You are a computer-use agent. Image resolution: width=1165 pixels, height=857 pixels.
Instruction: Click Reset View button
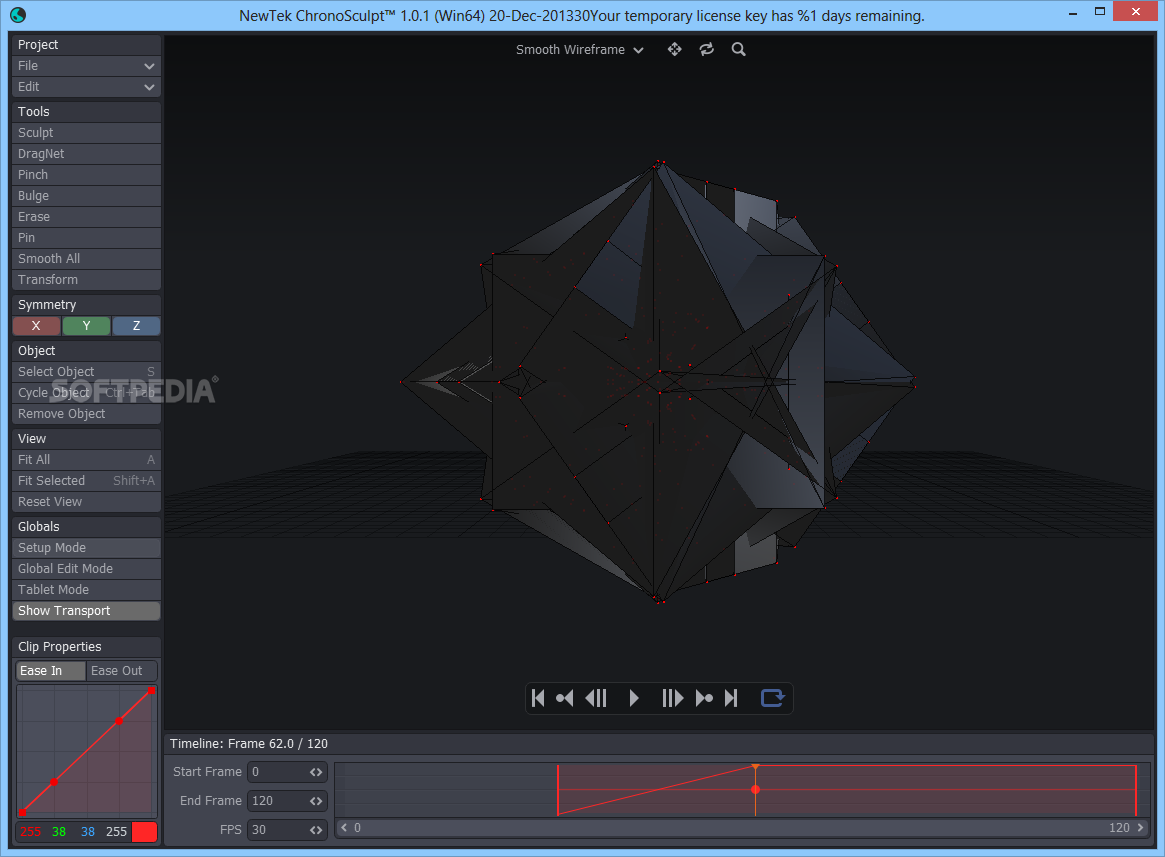pyautogui.click(x=86, y=502)
